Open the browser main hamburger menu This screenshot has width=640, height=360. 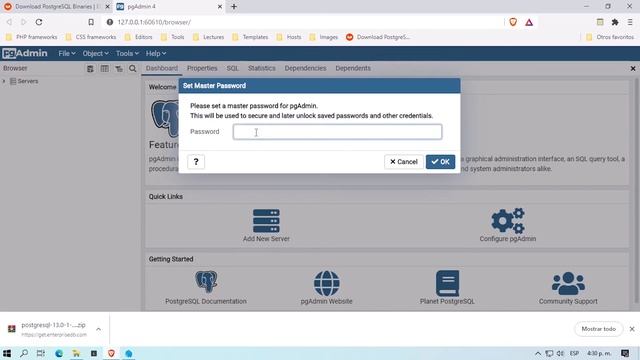(630, 22)
